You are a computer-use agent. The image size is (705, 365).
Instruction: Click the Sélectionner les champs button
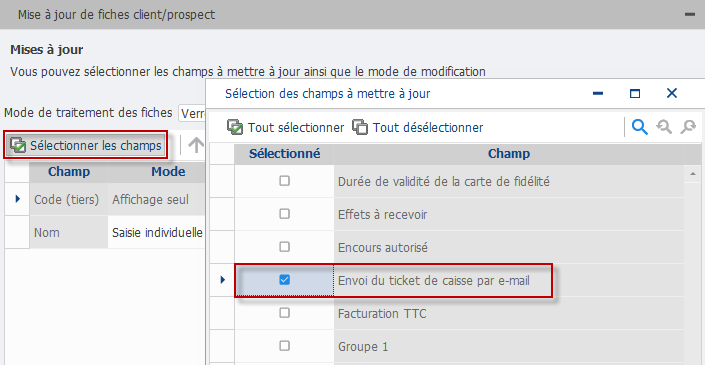tap(86, 146)
